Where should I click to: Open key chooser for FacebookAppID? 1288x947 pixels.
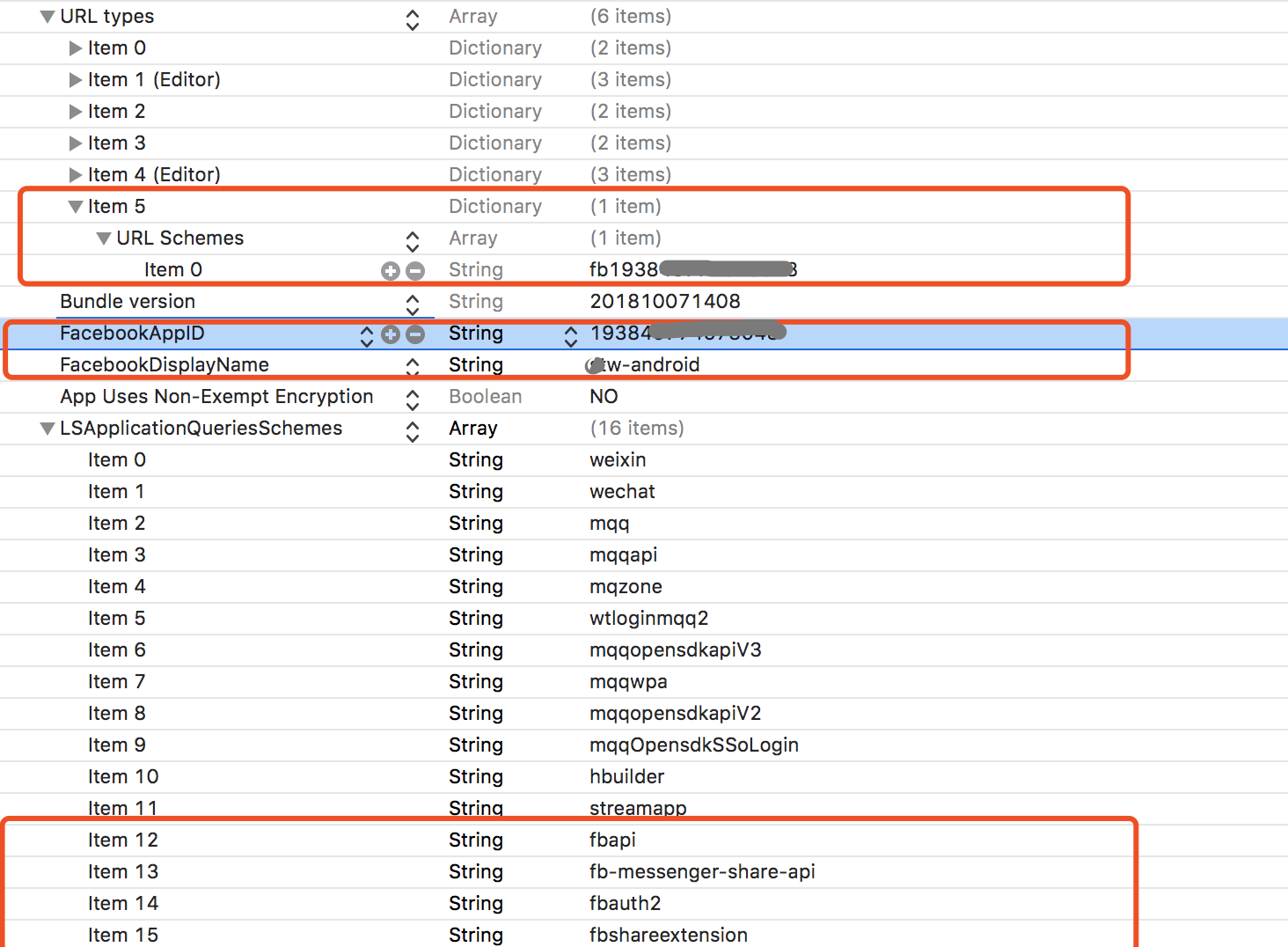coord(367,336)
